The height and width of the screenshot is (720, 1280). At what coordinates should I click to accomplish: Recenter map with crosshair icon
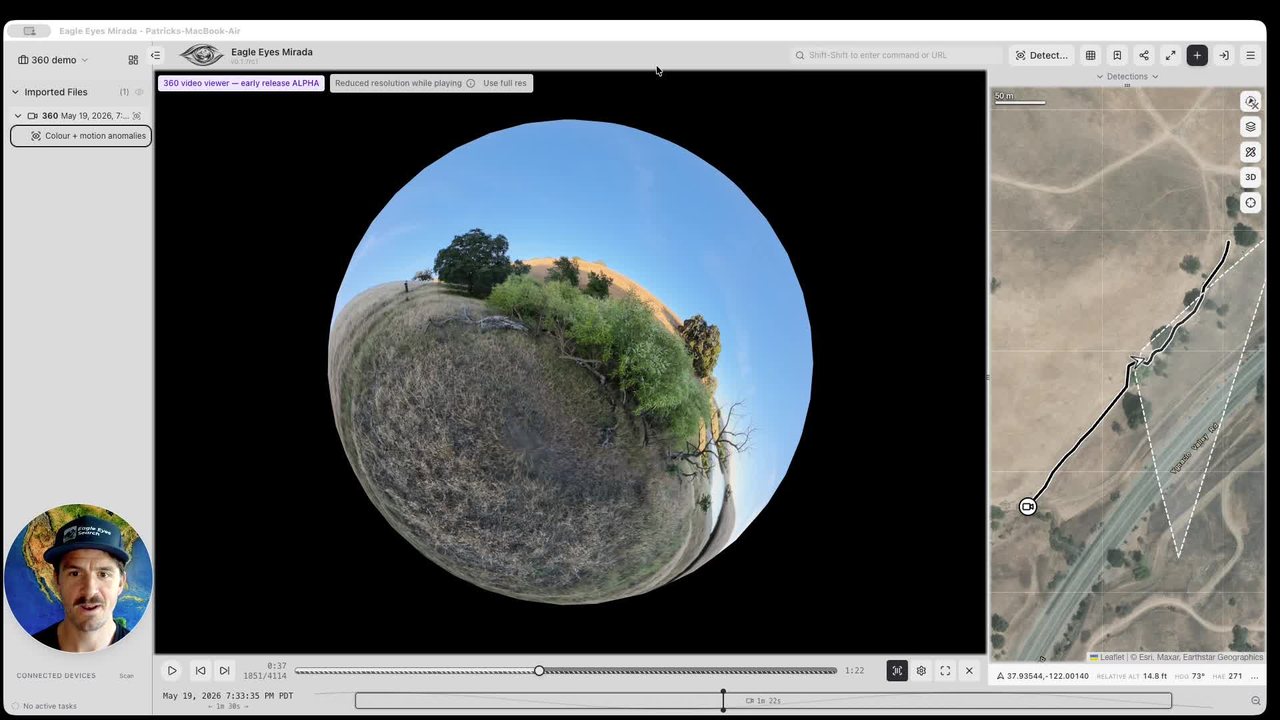coord(1250,202)
